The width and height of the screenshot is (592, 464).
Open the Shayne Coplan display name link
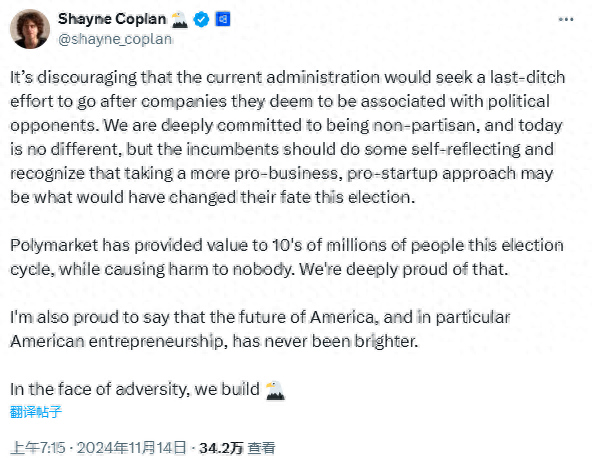tap(112, 19)
